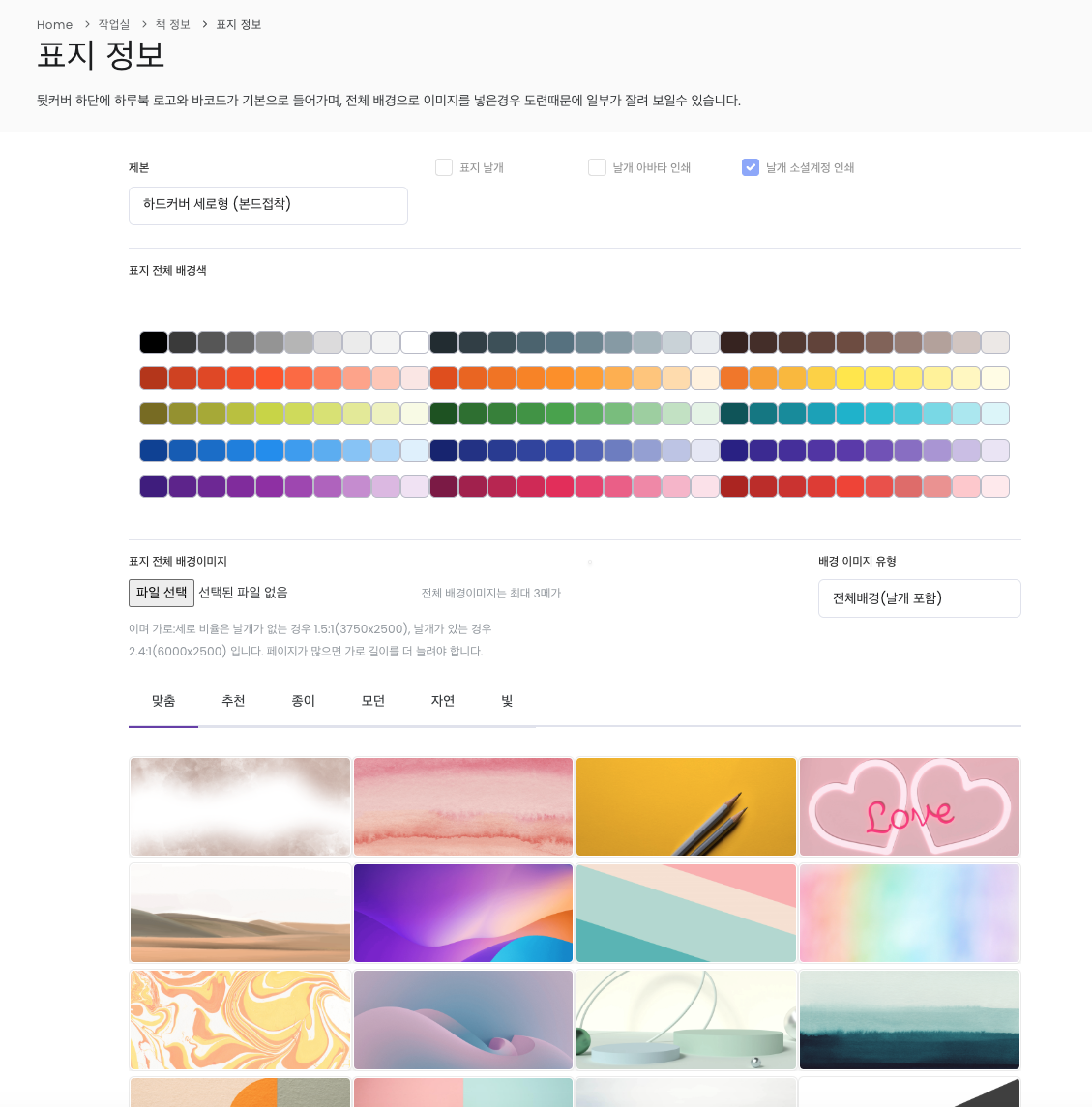Screen dimensions: 1092x1107
Task: Pick the Love hearts background thumbnail
Action: click(x=910, y=806)
